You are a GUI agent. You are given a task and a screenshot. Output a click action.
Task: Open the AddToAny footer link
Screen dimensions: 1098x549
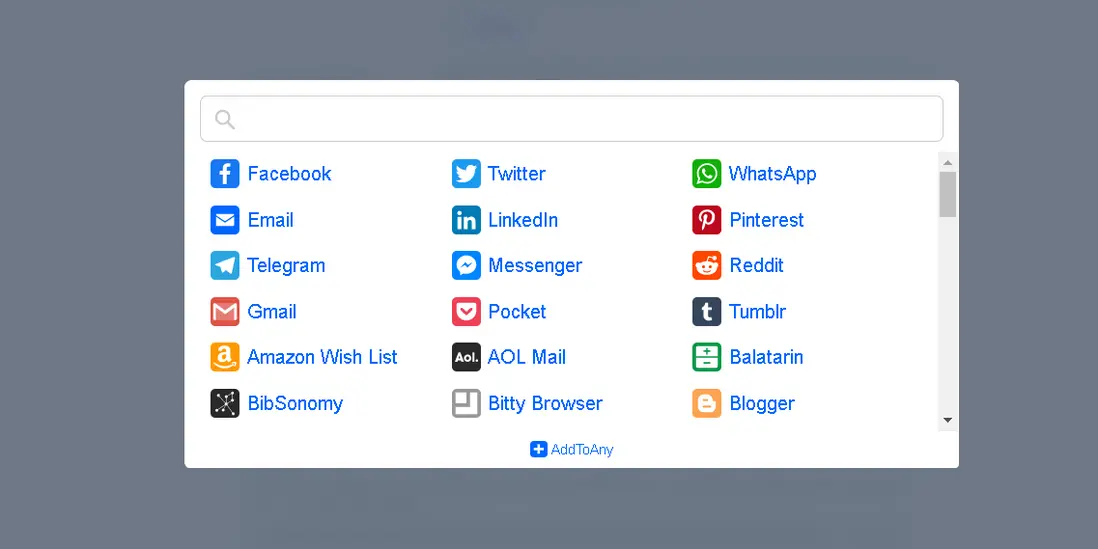click(571, 450)
